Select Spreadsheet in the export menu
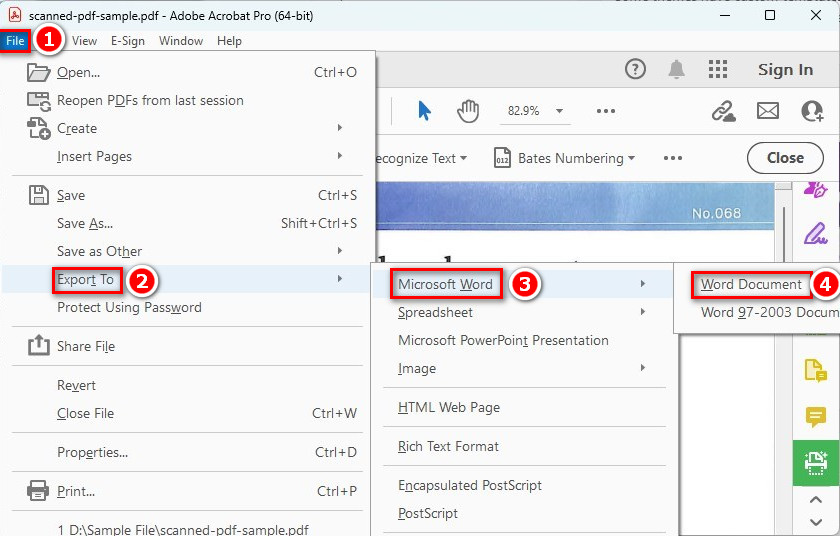840x536 pixels. tap(436, 312)
